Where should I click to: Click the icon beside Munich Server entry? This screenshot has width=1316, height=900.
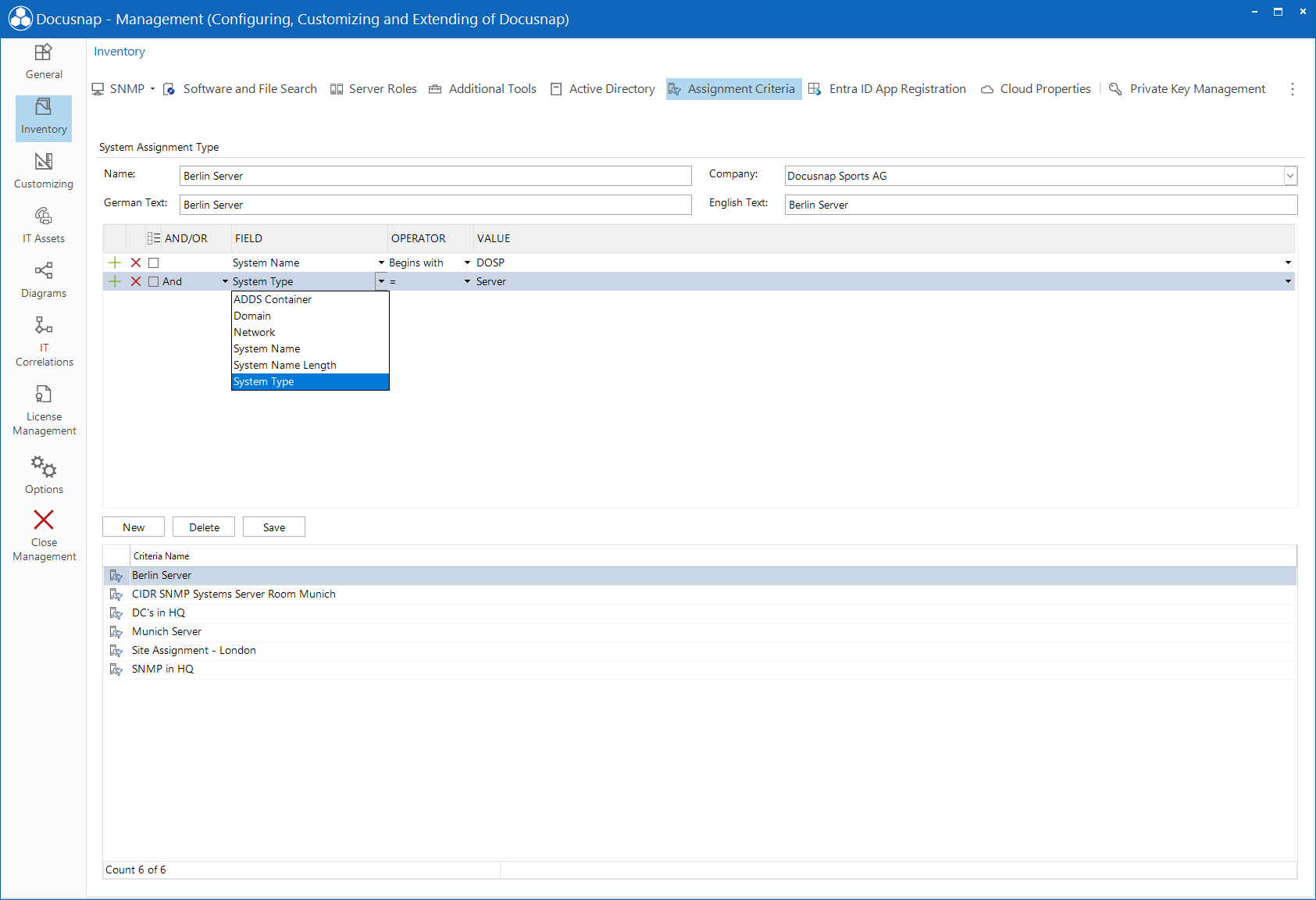(116, 631)
